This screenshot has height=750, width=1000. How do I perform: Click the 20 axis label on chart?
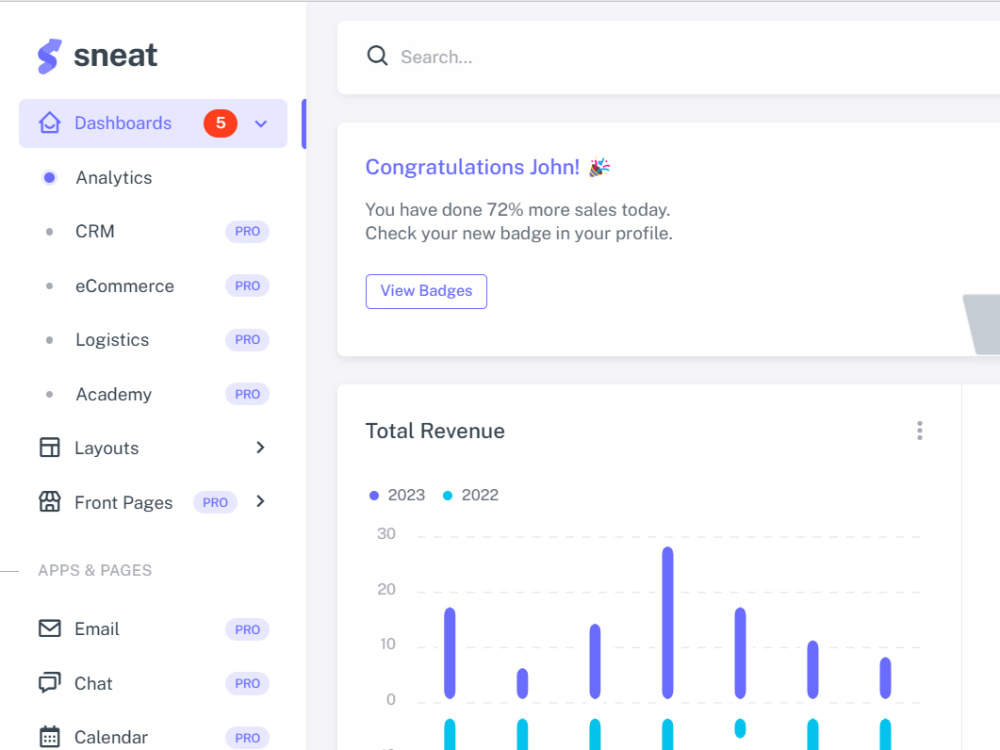point(386,589)
